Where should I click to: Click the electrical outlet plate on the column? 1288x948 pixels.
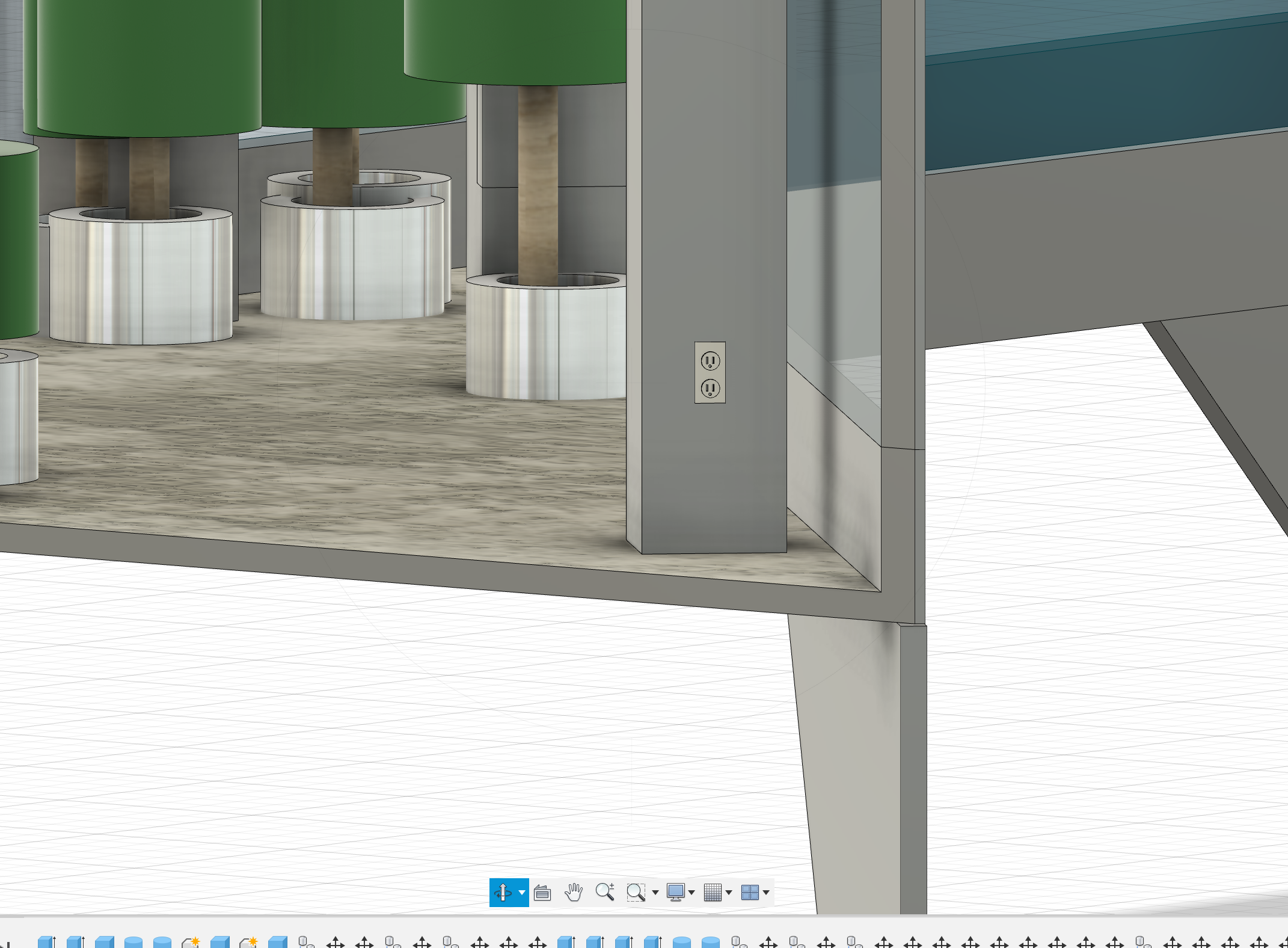710,372
